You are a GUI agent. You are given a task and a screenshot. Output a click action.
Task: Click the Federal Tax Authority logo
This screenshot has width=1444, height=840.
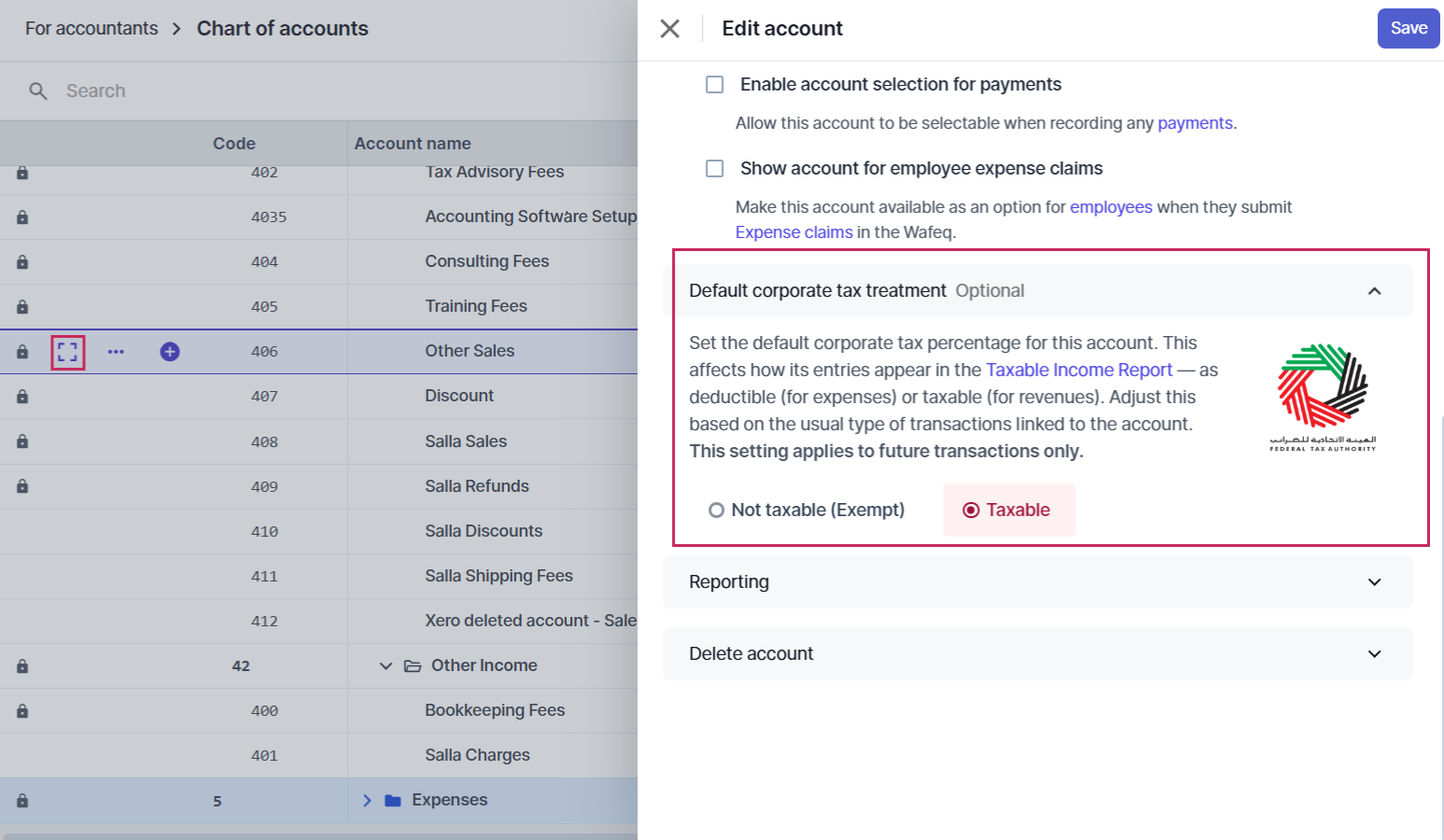click(1323, 398)
